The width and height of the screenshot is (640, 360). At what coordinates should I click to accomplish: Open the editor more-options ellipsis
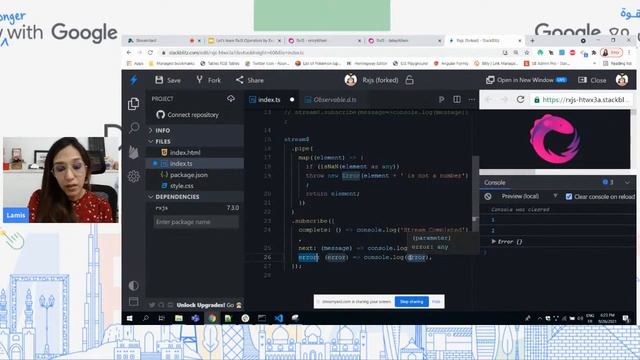pos(472,99)
